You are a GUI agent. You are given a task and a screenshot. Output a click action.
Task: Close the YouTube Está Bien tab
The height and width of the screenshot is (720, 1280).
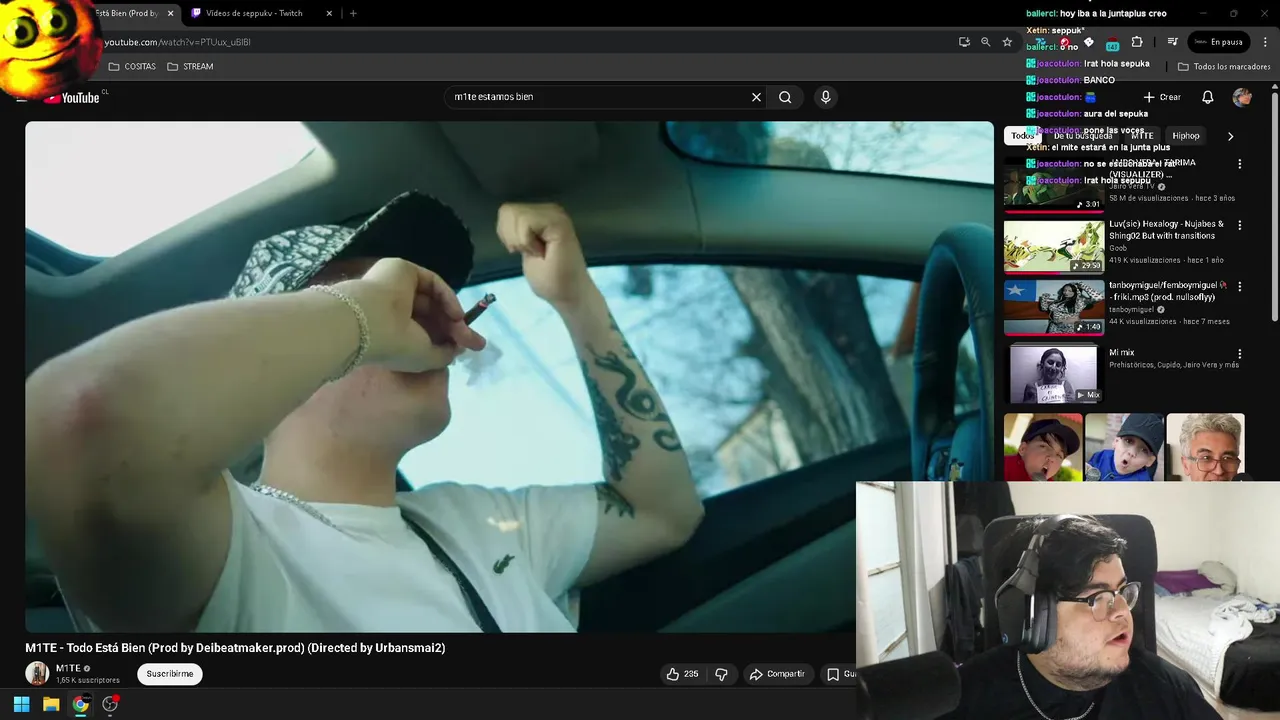170,13
